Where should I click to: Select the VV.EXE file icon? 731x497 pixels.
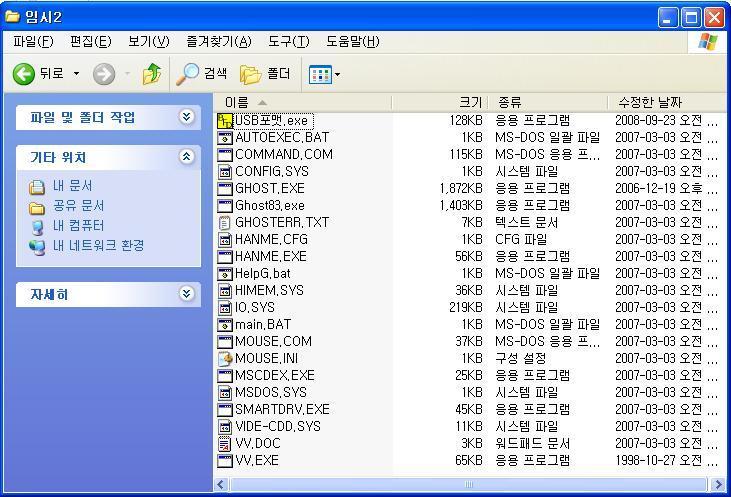click(225, 461)
